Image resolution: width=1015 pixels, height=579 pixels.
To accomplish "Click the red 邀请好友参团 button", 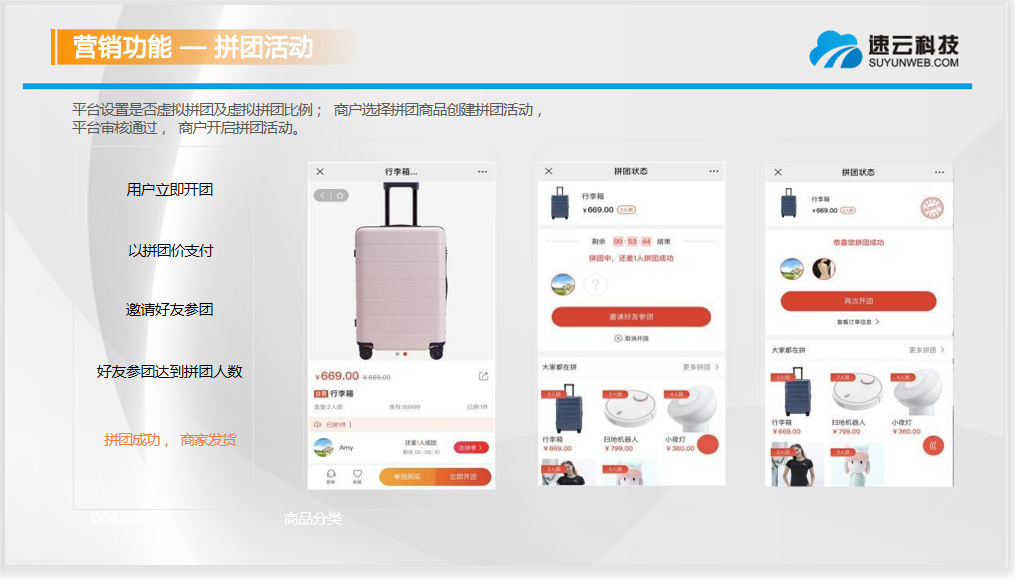I will (631, 317).
